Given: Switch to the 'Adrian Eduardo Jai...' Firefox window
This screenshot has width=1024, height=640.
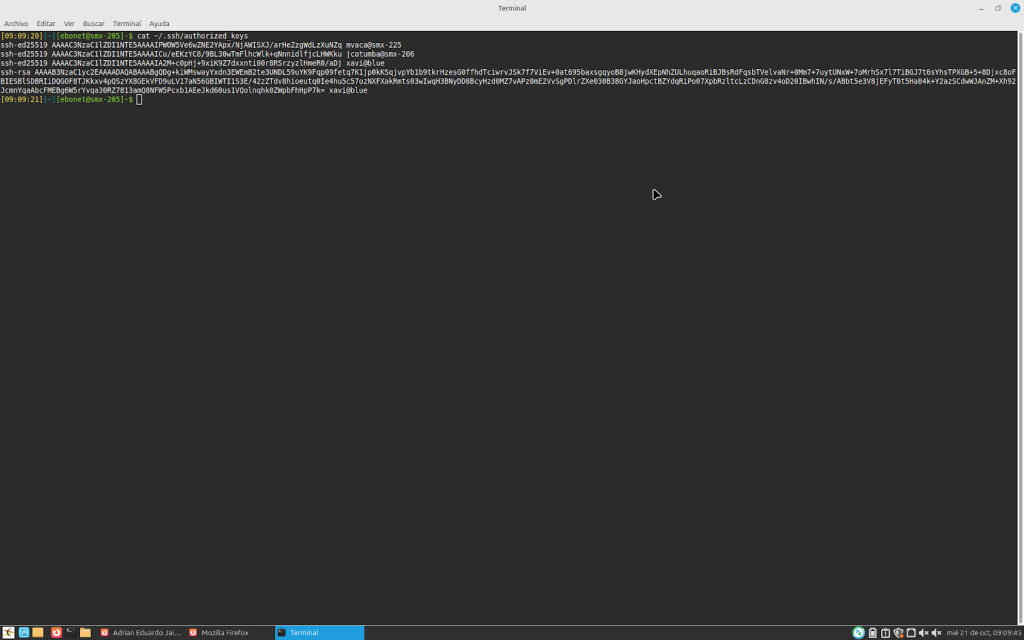Looking at the screenshot, I should click(x=140, y=632).
